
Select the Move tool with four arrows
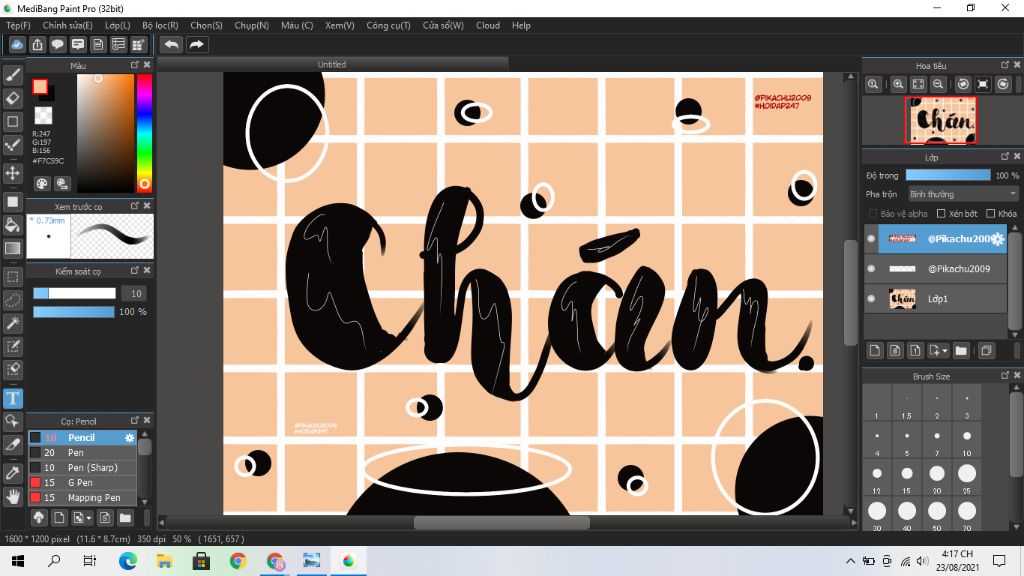12,173
